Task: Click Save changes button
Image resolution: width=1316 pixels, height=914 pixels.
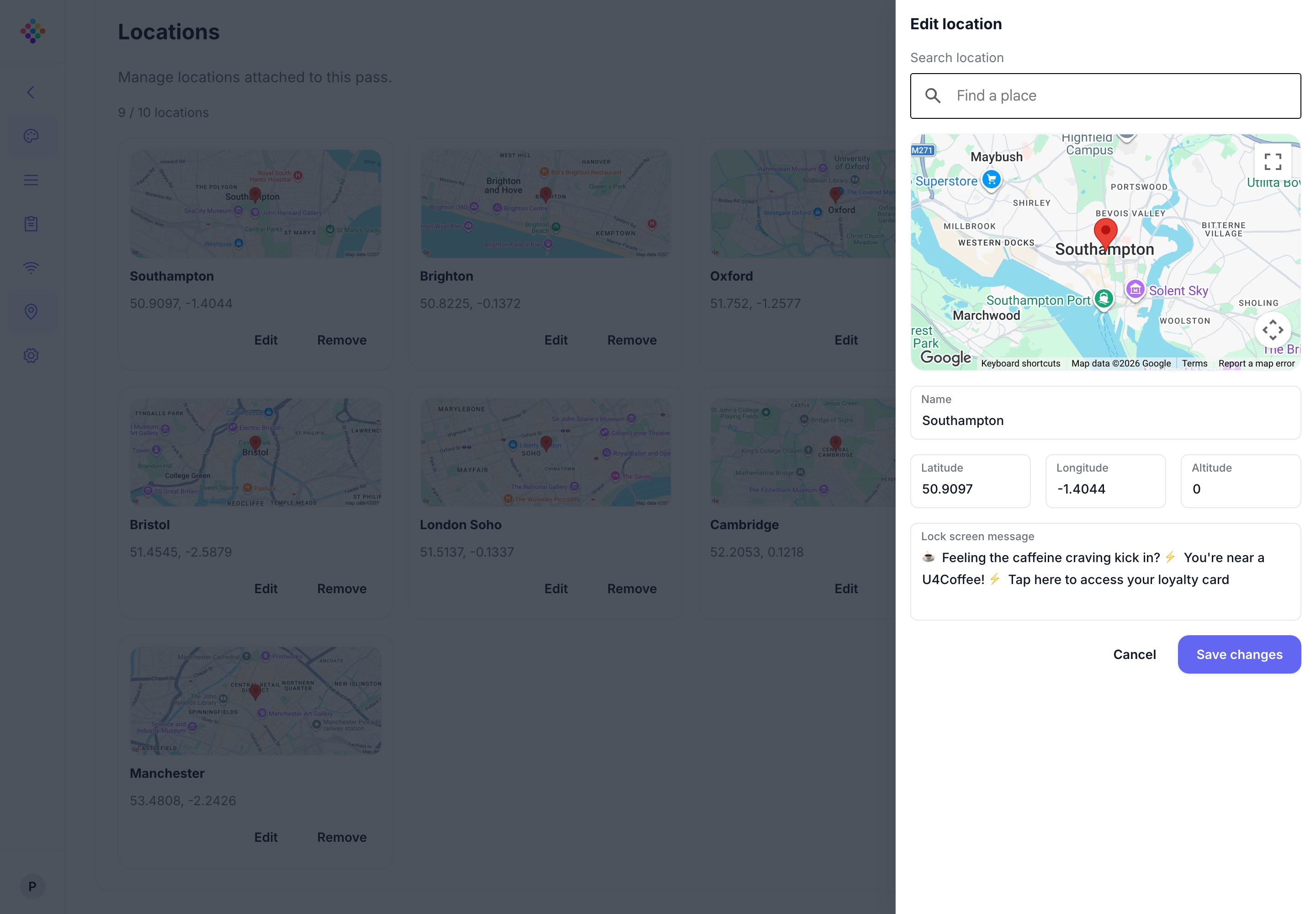Action: pos(1239,654)
